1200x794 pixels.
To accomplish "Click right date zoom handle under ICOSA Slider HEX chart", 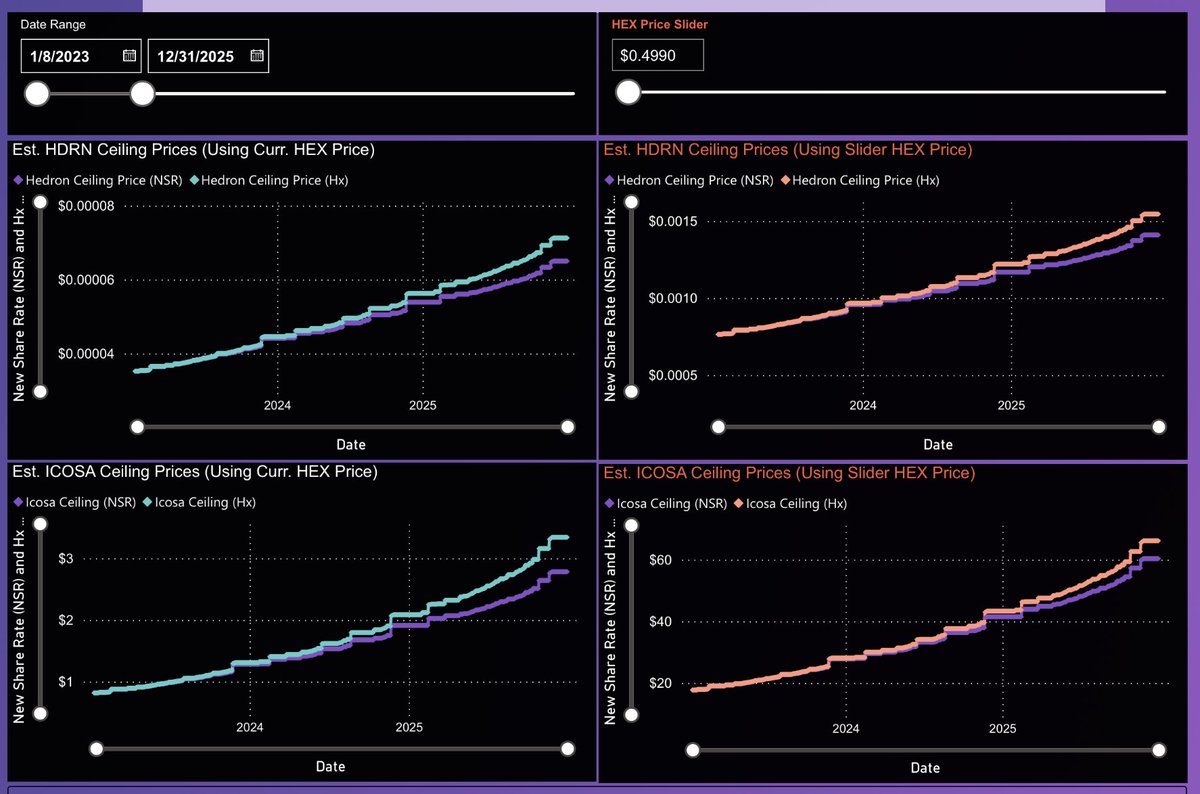I will point(1159,750).
